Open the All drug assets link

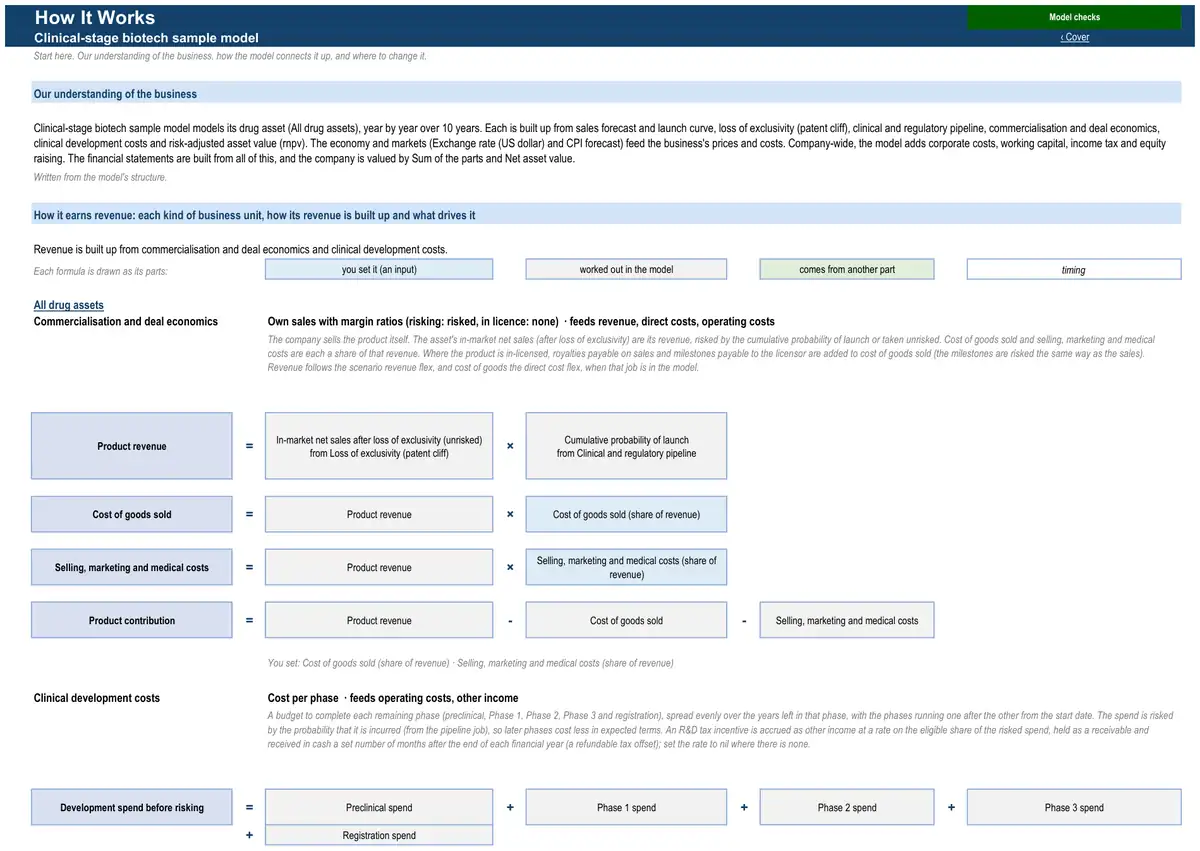[69, 305]
